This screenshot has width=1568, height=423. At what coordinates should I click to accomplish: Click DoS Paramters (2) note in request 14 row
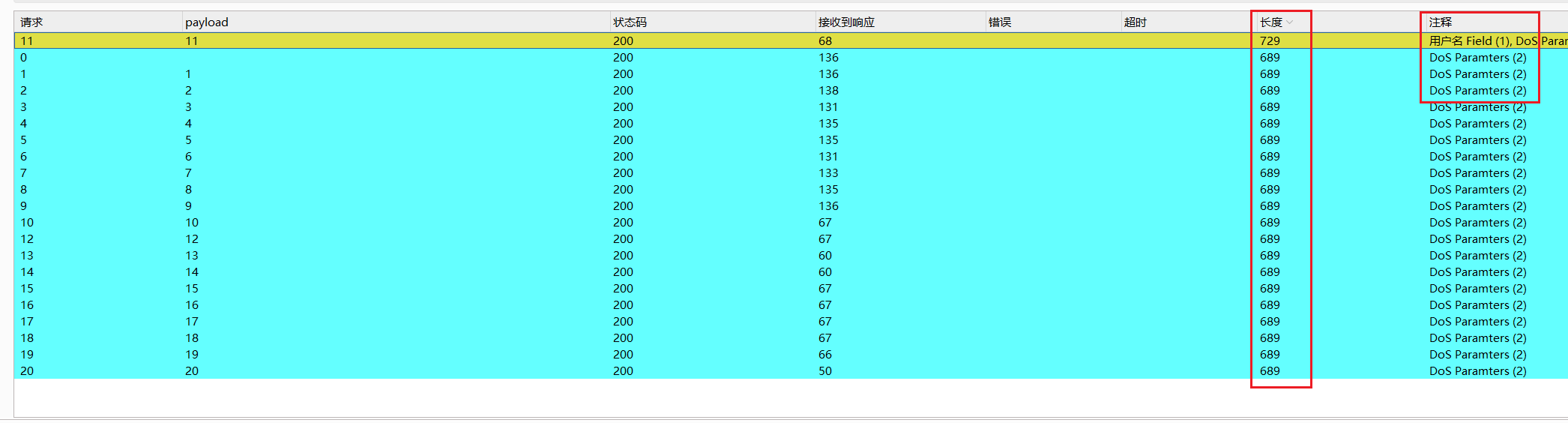click(x=1477, y=271)
